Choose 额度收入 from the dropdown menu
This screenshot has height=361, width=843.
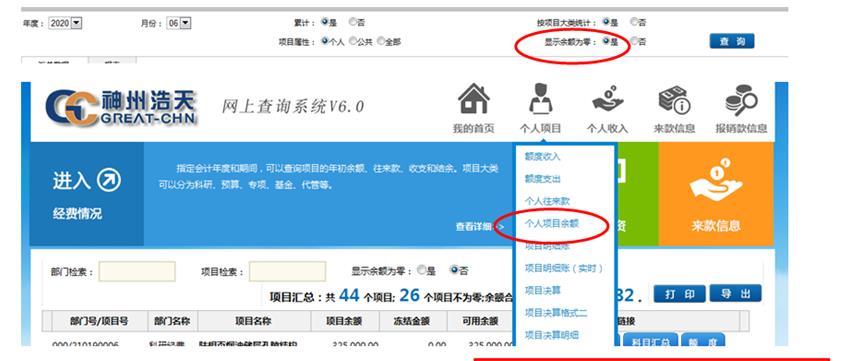[x=542, y=157]
